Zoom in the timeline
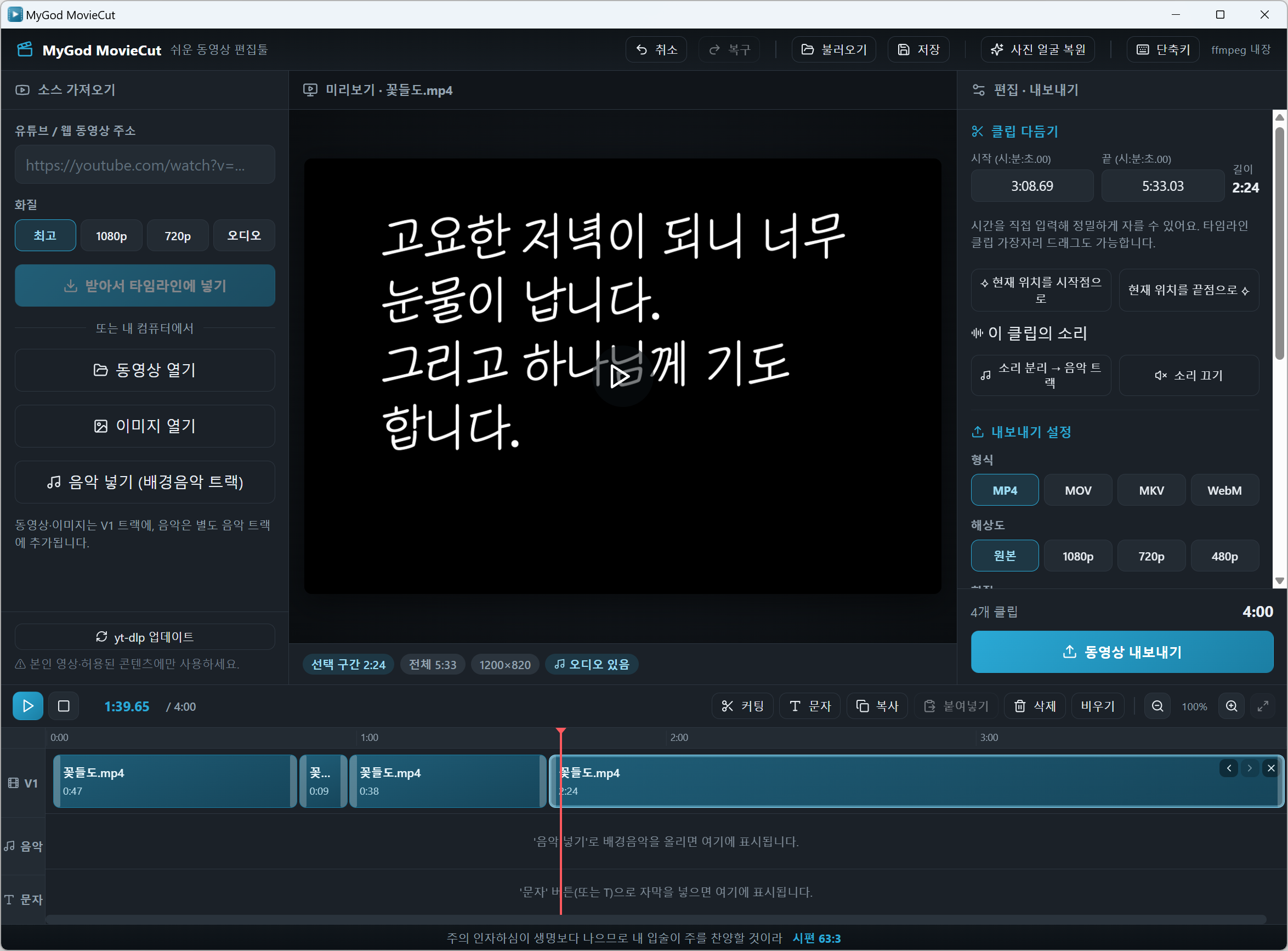 (x=1231, y=706)
